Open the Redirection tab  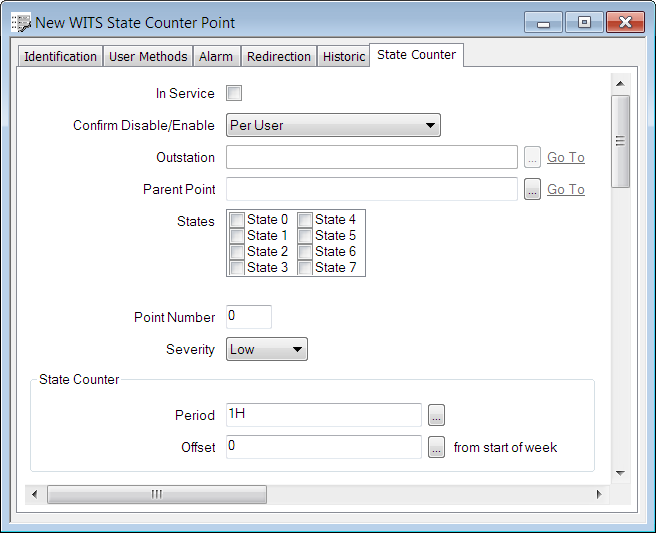(278, 57)
